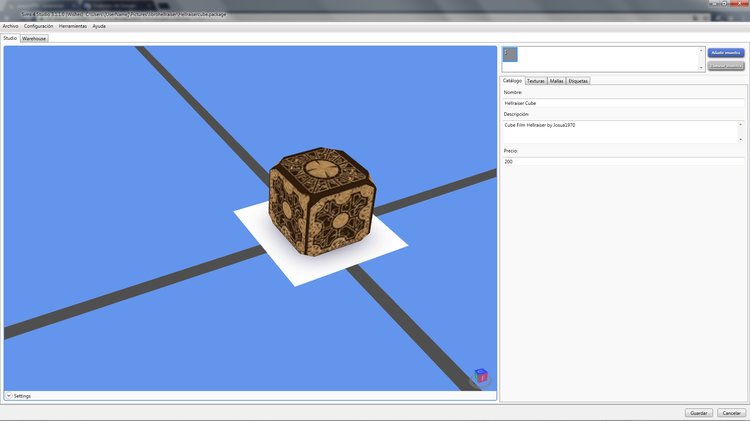Click the swatch list scroll down arrow
Image resolution: width=750 pixels, height=421 pixels.
(701, 68)
